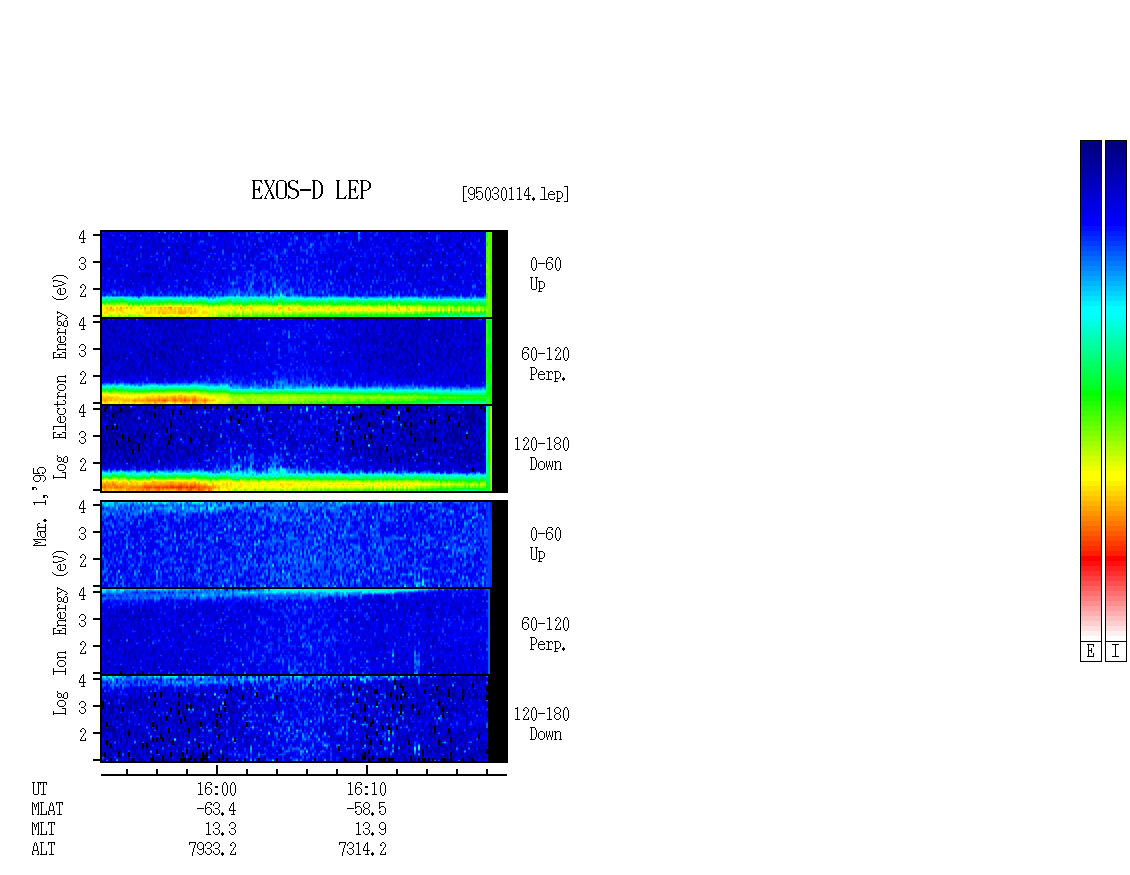Click the MLT value 13.3
Image resolution: width=1130 pixels, height=875 pixels.
click(x=221, y=829)
